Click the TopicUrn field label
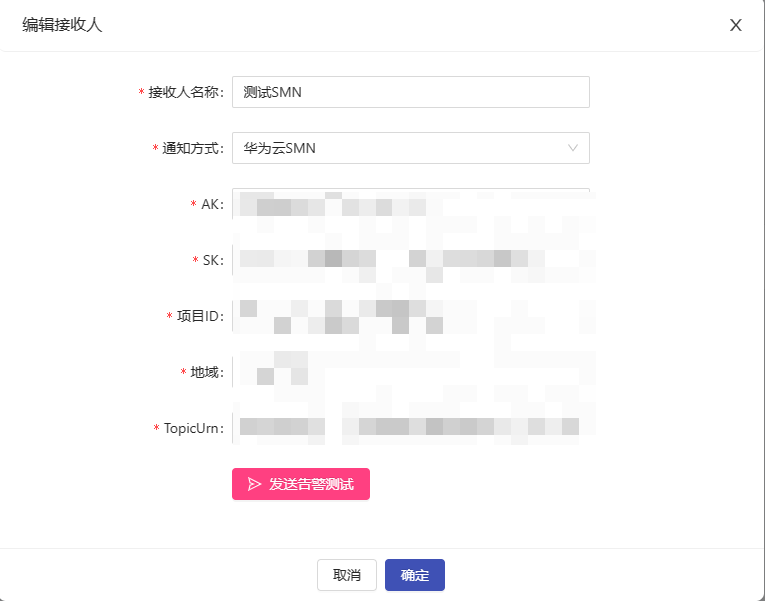 [194, 428]
